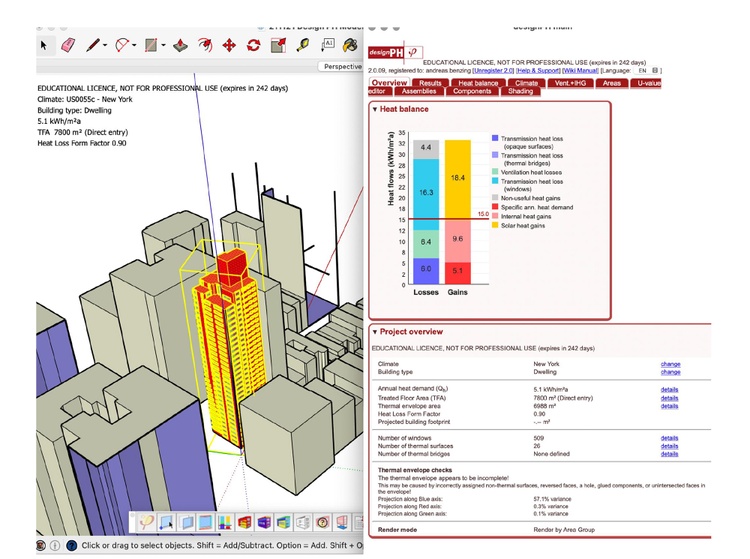Click the heat balance bar chart icon

(225, 522)
